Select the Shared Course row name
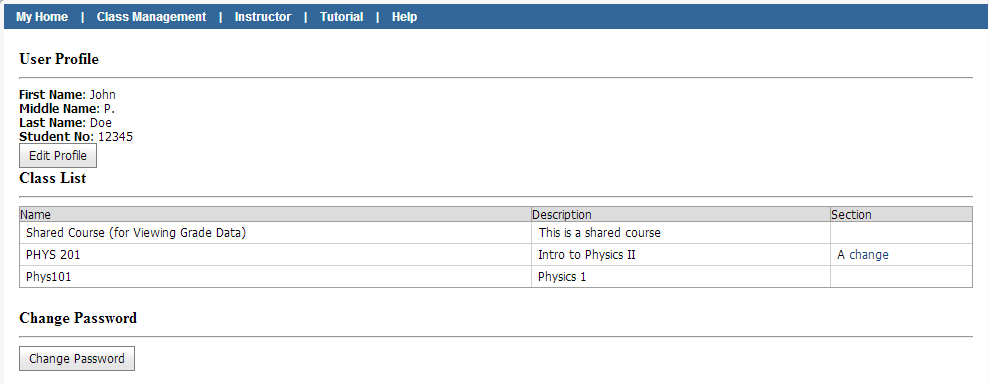This screenshot has height=384, width=989. coord(136,233)
